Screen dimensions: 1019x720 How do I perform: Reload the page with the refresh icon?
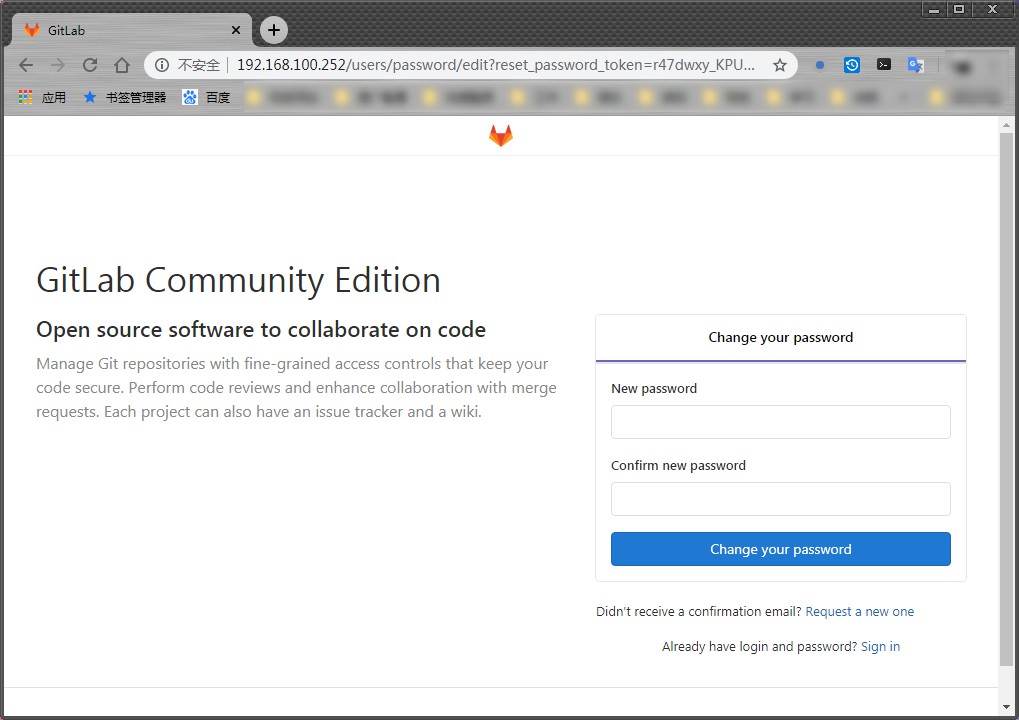tap(90, 65)
